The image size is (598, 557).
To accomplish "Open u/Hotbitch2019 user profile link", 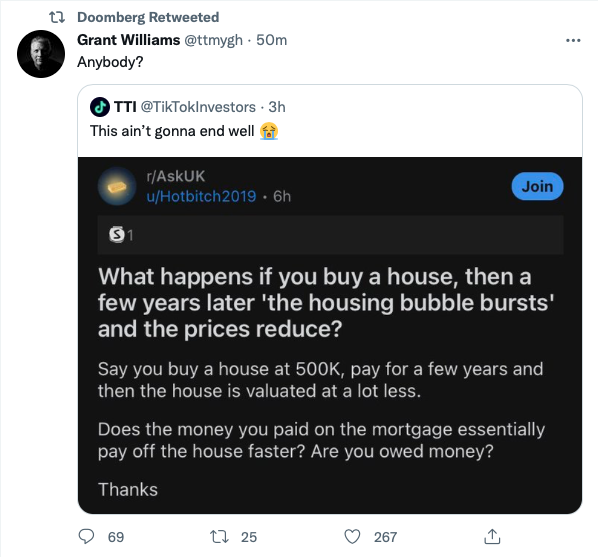I will [x=201, y=196].
